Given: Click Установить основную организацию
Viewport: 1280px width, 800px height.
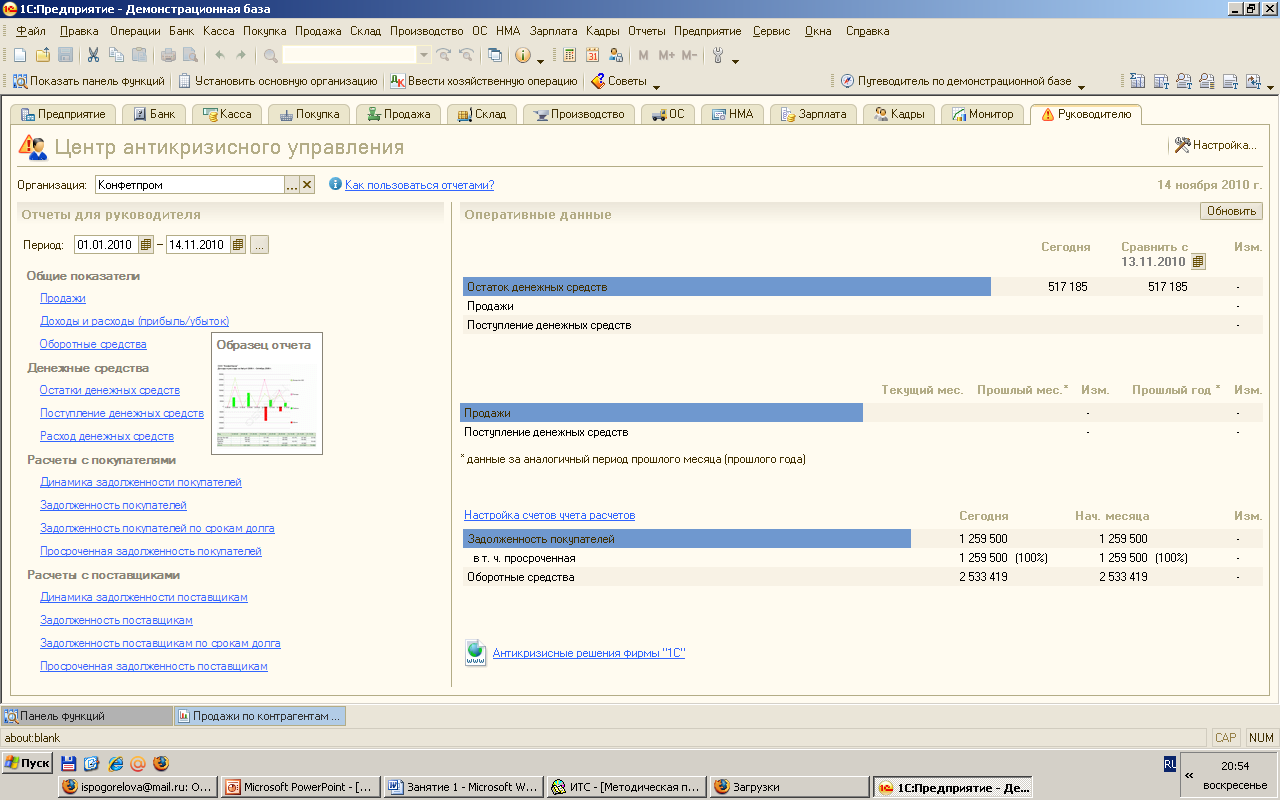Looking at the screenshot, I should [x=277, y=81].
